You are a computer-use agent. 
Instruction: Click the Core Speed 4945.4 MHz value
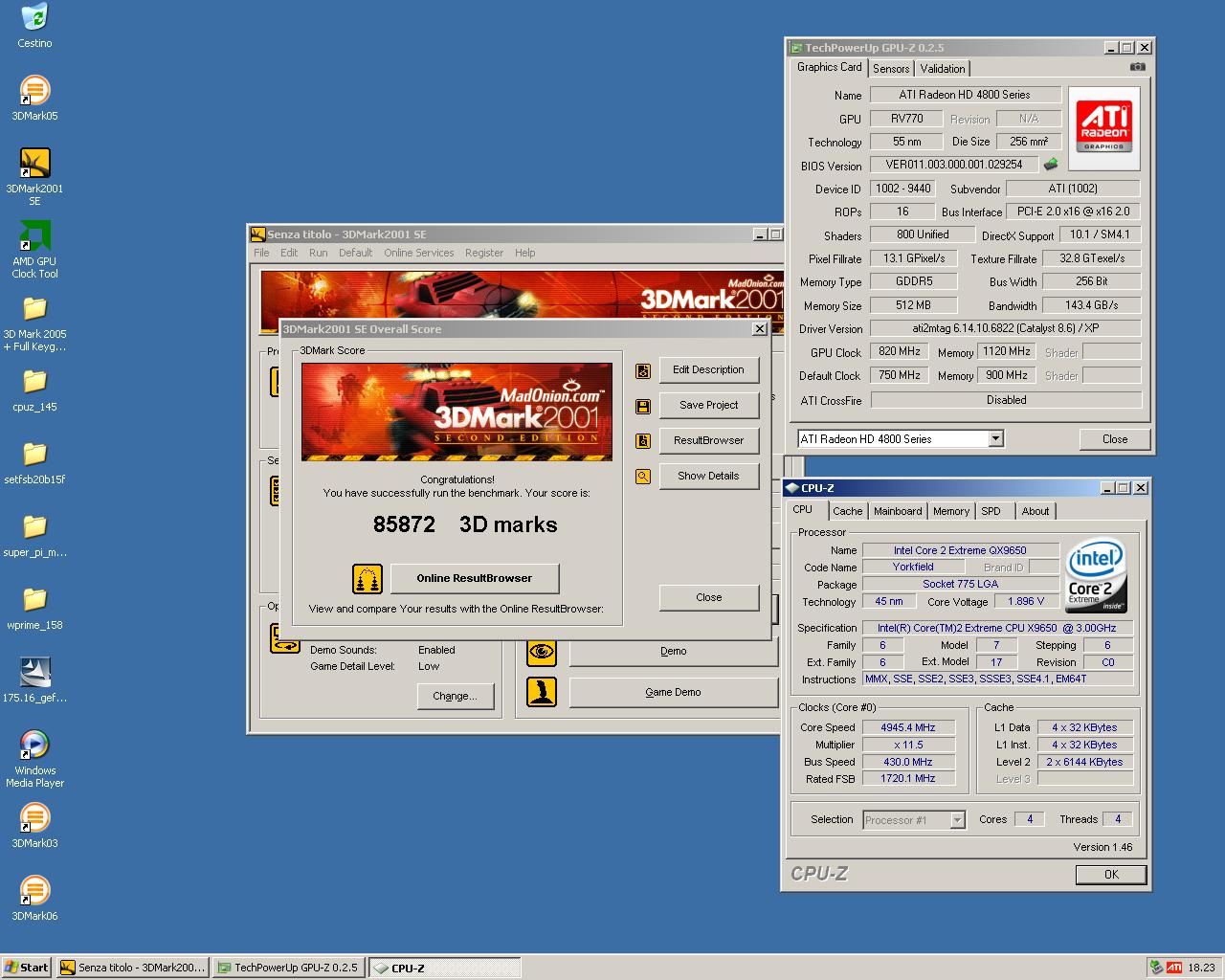click(908, 727)
